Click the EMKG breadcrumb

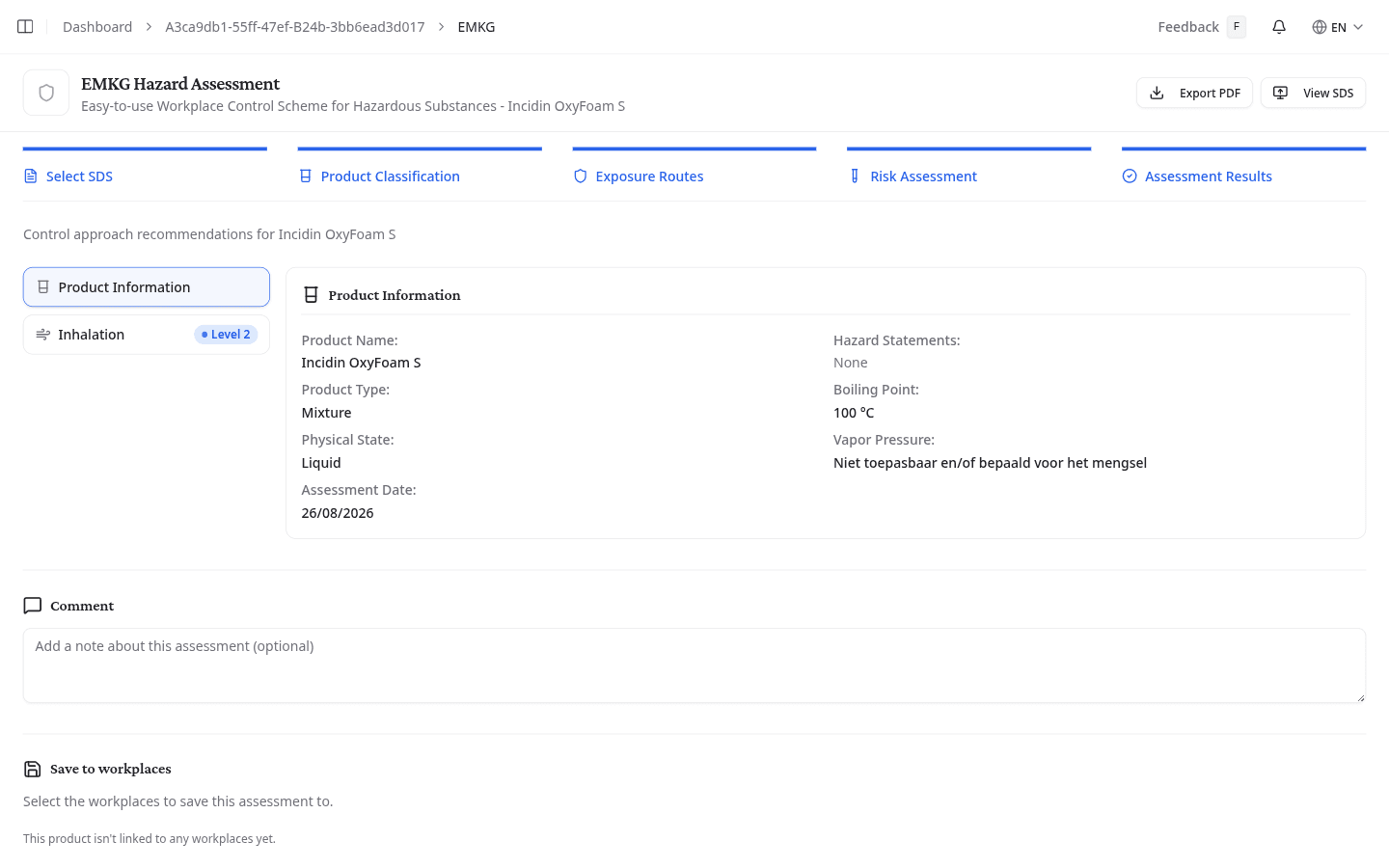point(477,27)
